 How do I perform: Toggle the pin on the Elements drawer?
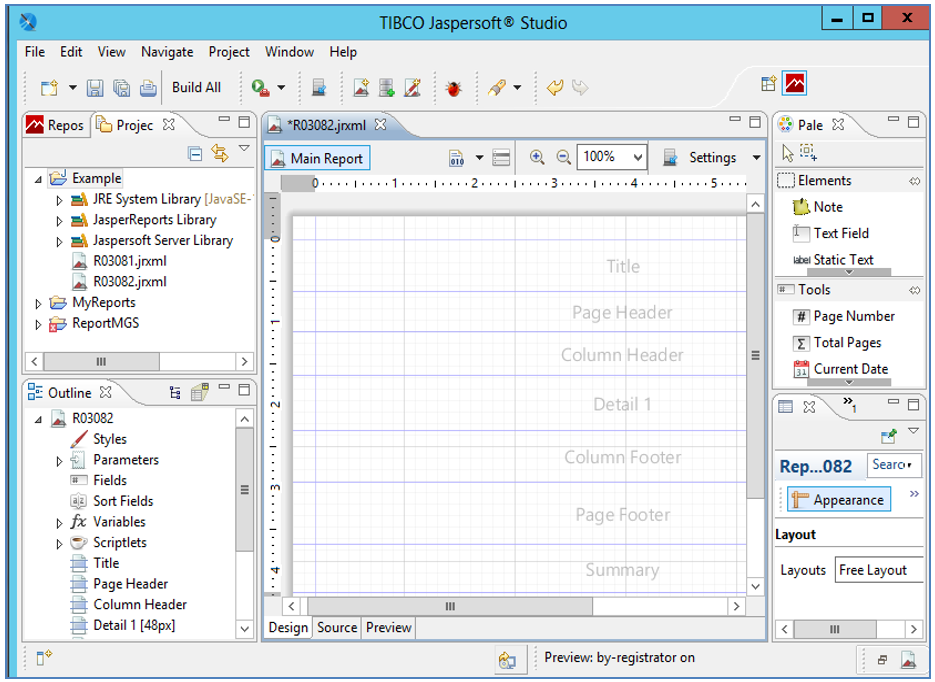click(914, 181)
